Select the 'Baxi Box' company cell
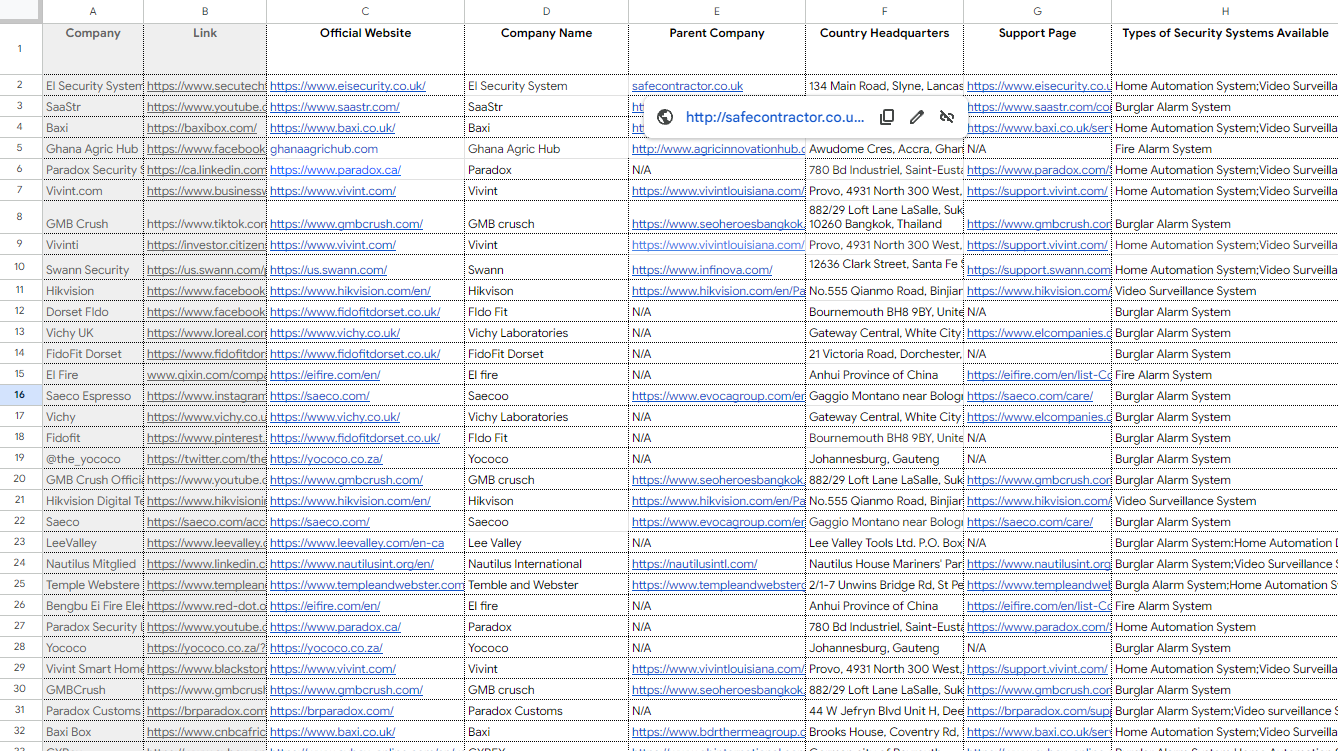The image size is (1338, 751). coord(93,732)
